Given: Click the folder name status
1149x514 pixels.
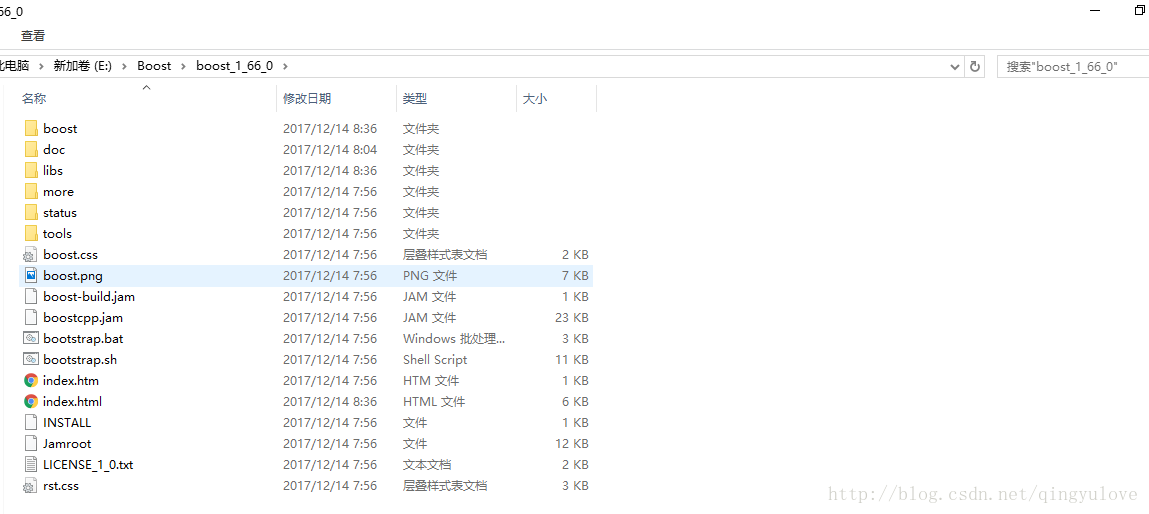Looking at the screenshot, I should pos(59,213).
